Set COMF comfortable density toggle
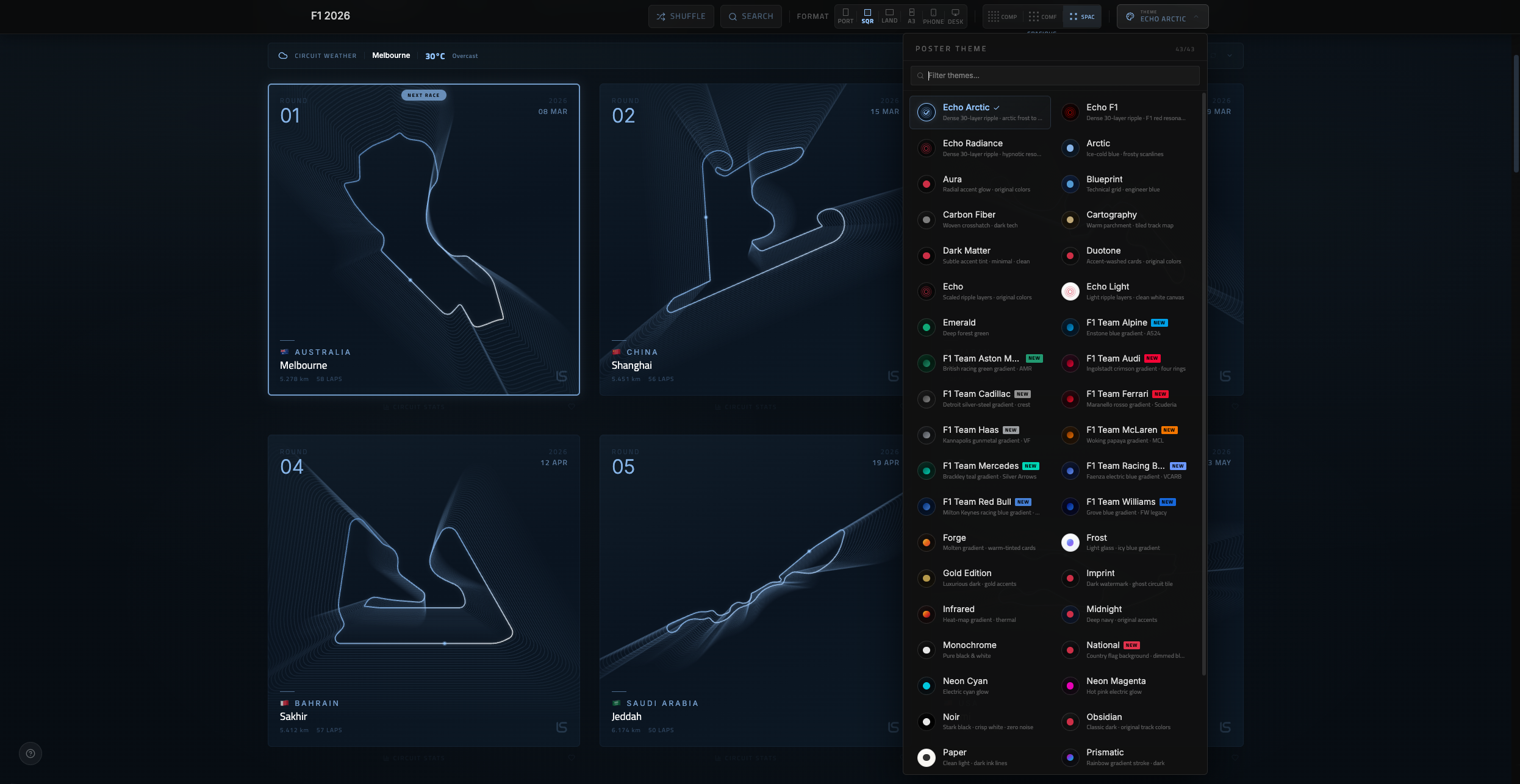This screenshot has width=1520, height=784. pos(1042,16)
